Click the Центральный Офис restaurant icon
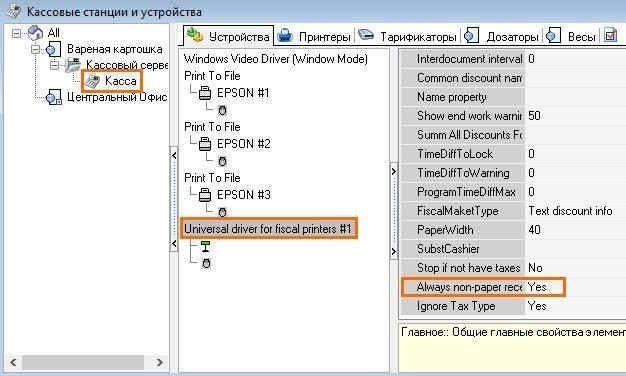The image size is (626, 376). pyautogui.click(x=54, y=97)
